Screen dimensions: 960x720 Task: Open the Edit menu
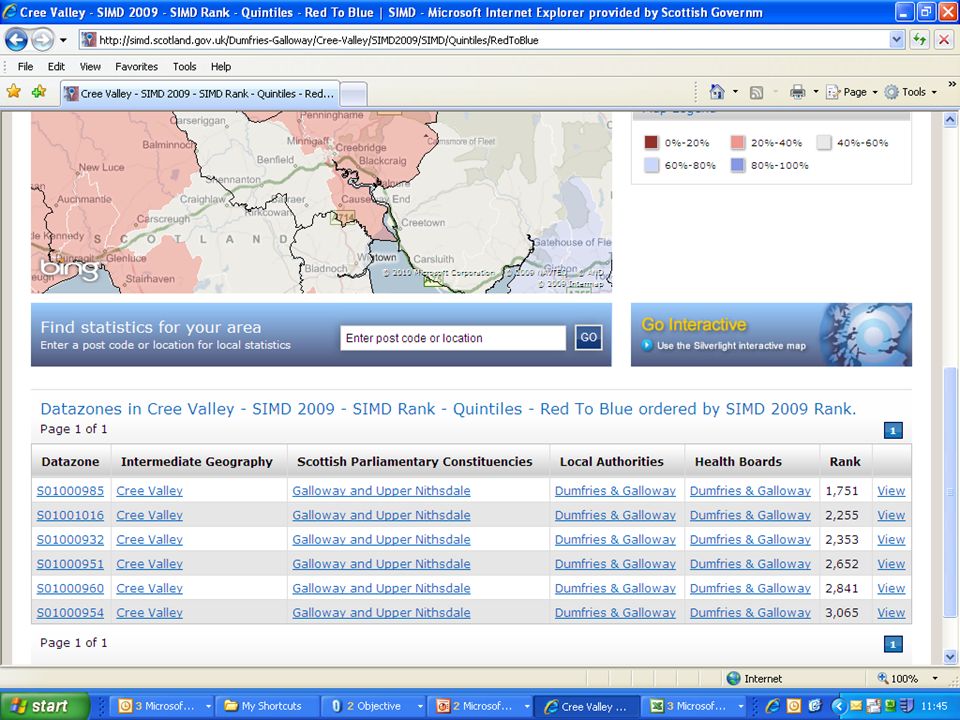[x=56, y=67]
